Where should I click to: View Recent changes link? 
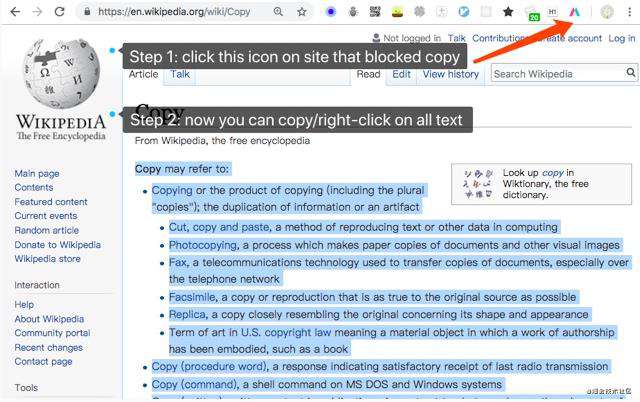(x=49, y=348)
